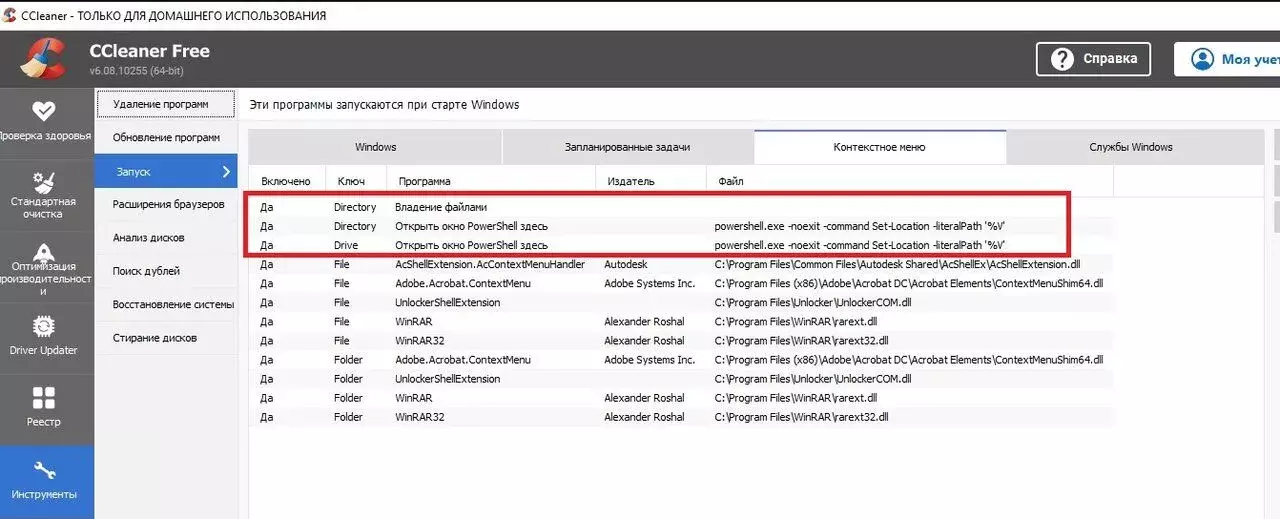Select Folder UnlockerShellExtension entry

coord(681,379)
